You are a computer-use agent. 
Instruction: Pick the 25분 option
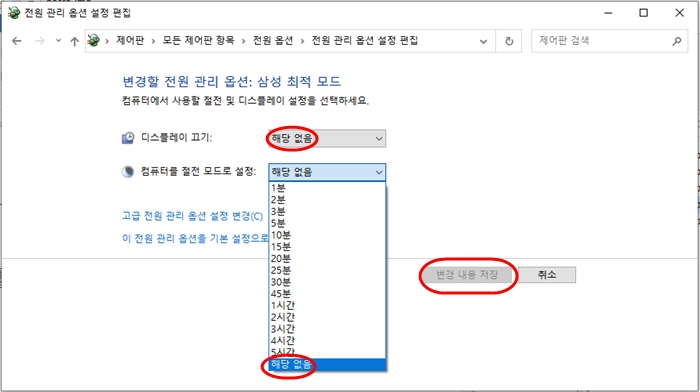tap(327, 270)
